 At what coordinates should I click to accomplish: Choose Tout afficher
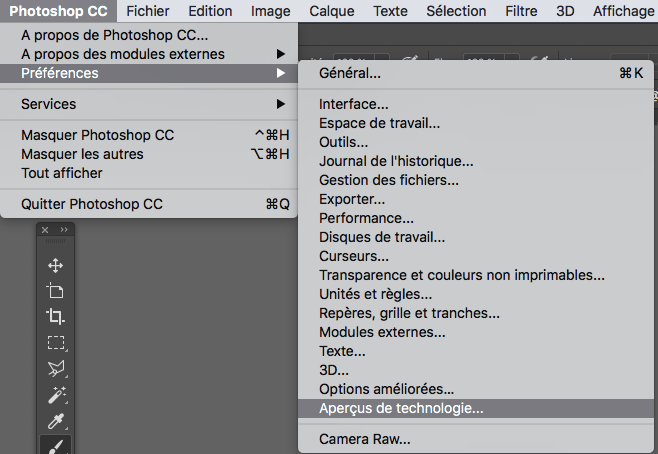[x=149, y=173]
